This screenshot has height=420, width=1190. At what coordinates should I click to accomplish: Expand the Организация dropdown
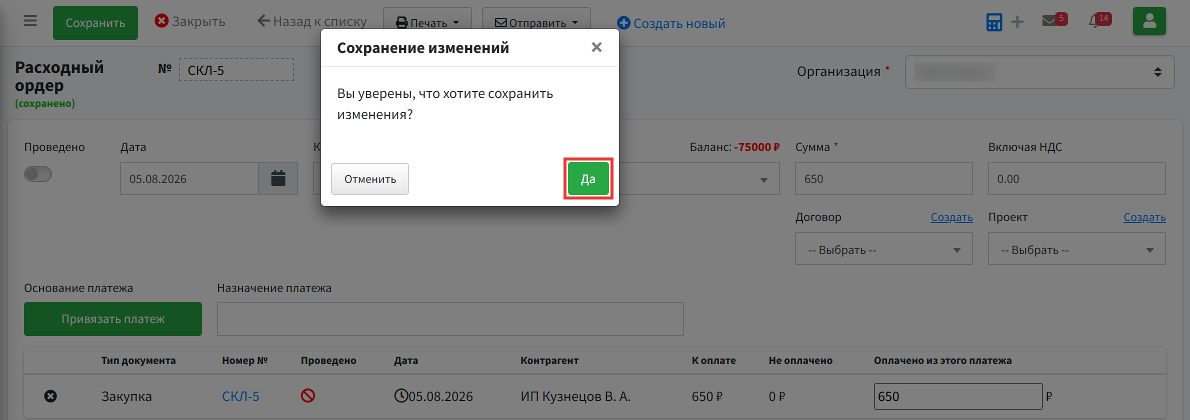1037,72
